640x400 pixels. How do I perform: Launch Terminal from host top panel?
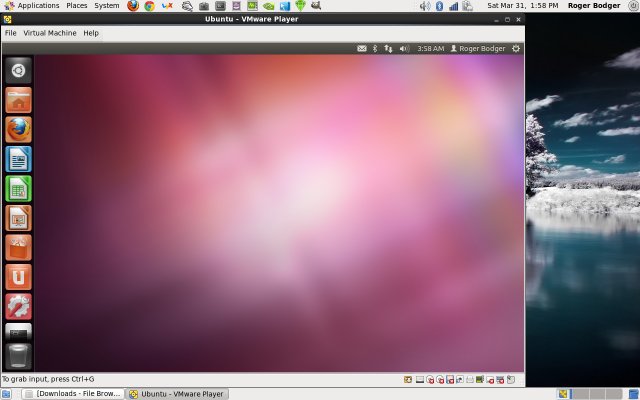pyautogui.click(x=220, y=6)
